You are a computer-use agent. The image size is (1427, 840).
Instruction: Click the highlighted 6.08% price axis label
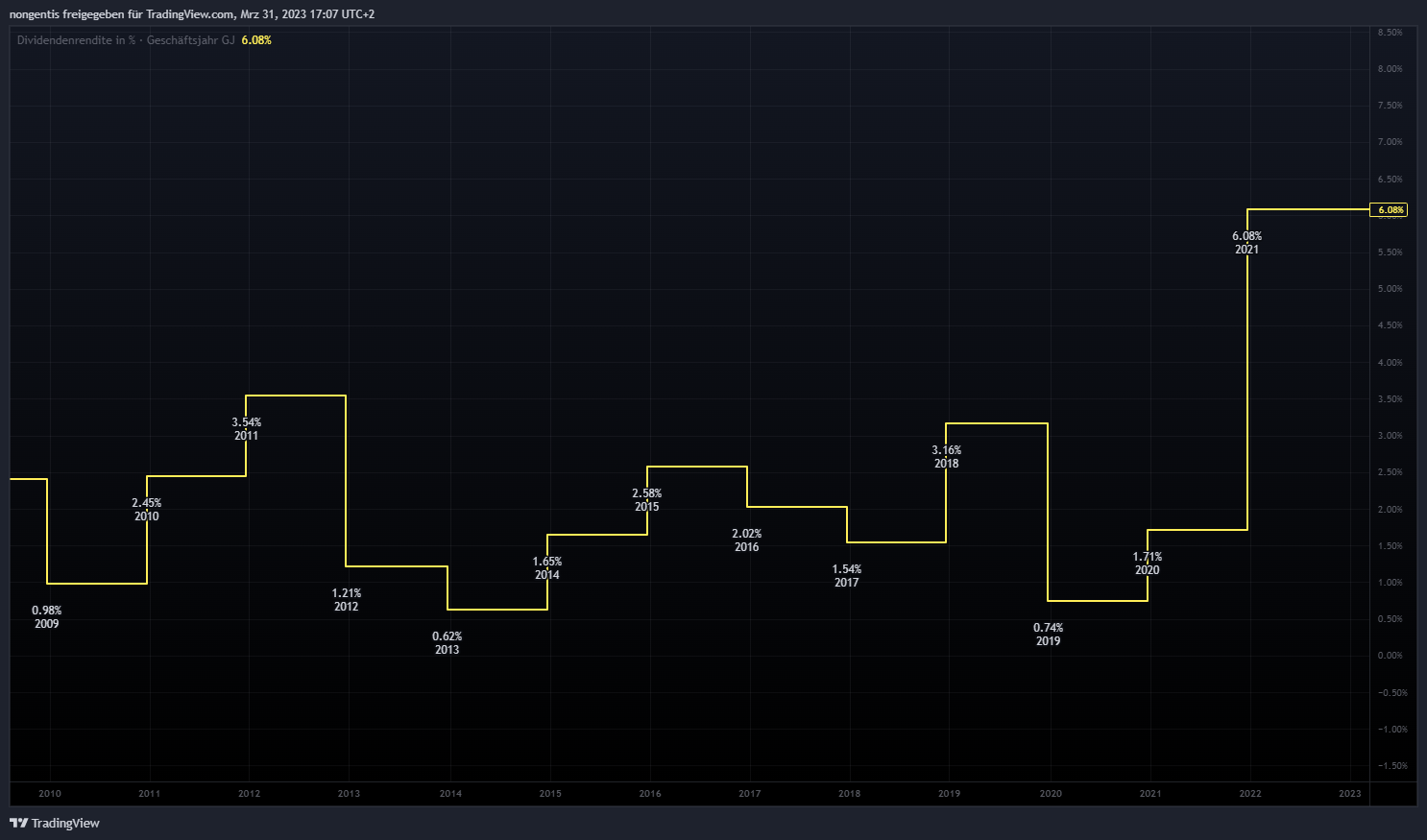click(1389, 209)
